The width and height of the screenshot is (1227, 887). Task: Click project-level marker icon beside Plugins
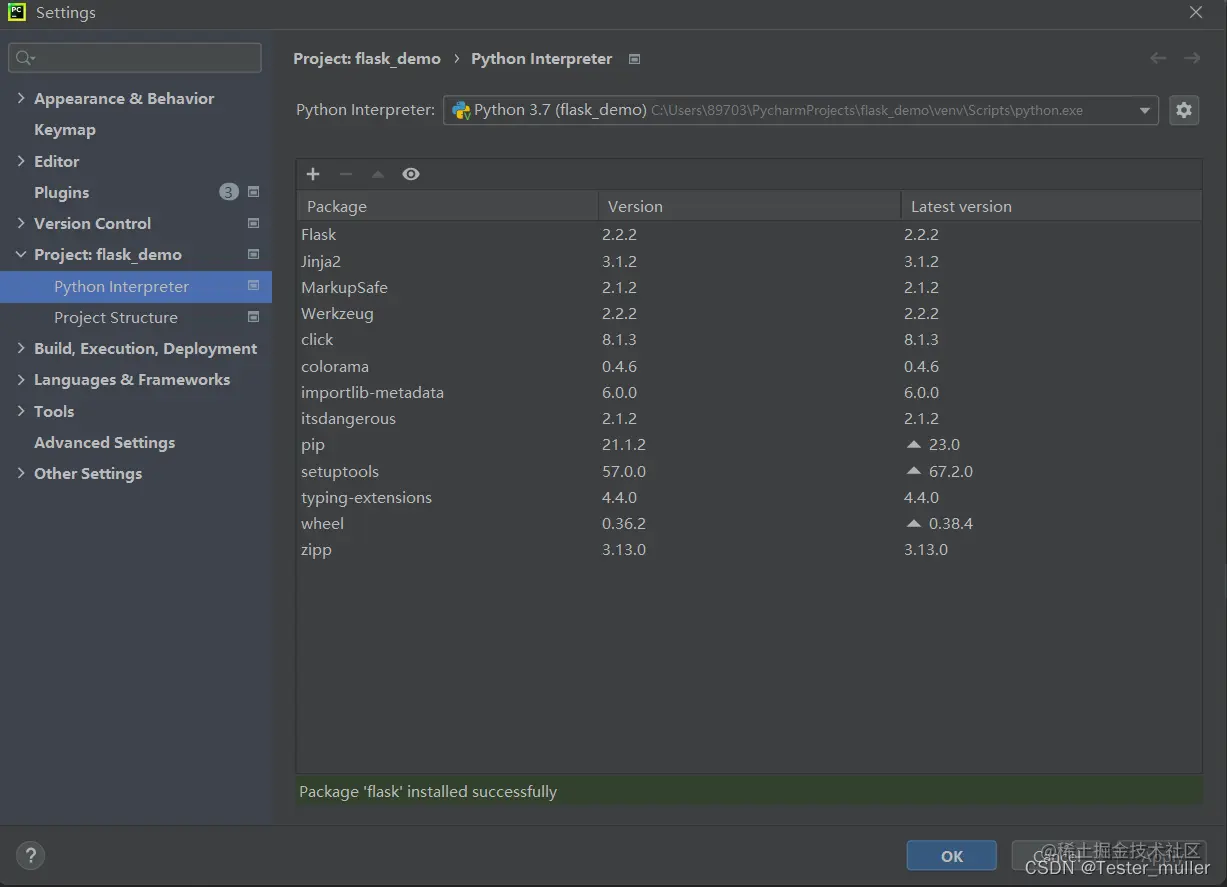[253, 192]
